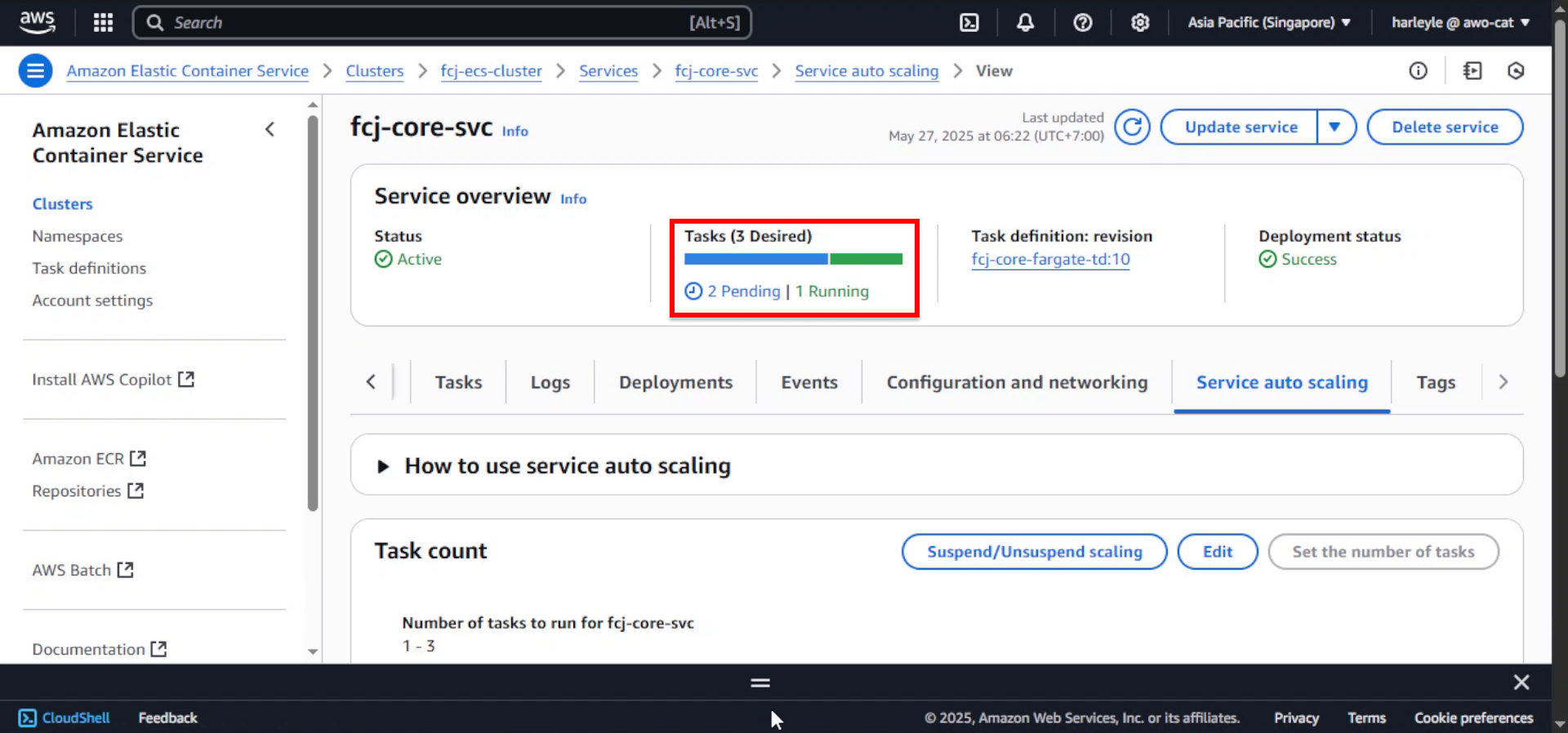This screenshot has height=733, width=1568.
Task: Click Feedback in the footer
Action: [167, 717]
